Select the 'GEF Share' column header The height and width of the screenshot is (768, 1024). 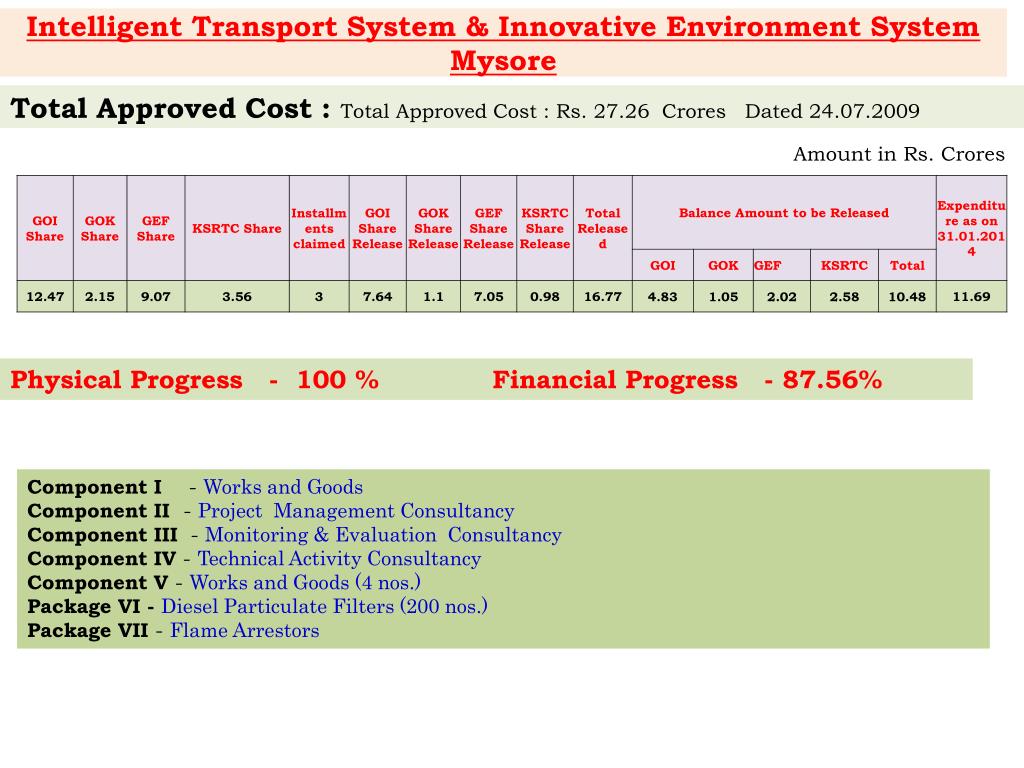coord(155,229)
